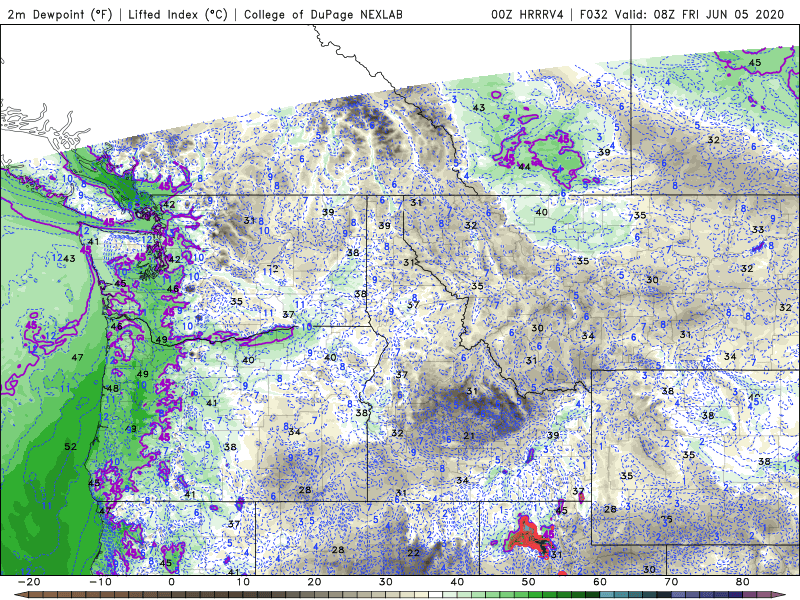The width and height of the screenshot is (800, 600).
Task: Click the 20 label on the color scale
Action: tap(314, 582)
